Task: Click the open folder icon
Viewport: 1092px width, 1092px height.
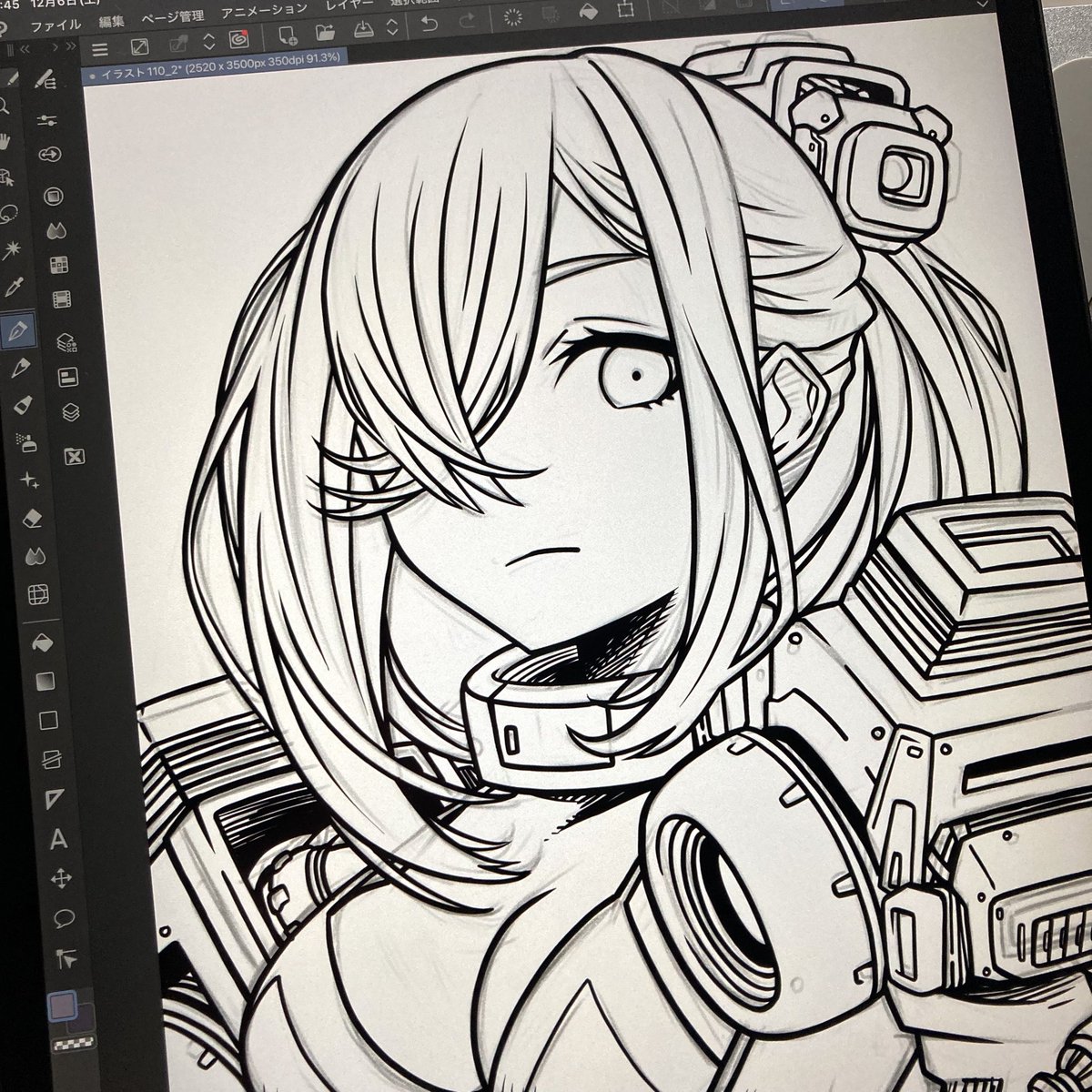Action: pos(325,35)
